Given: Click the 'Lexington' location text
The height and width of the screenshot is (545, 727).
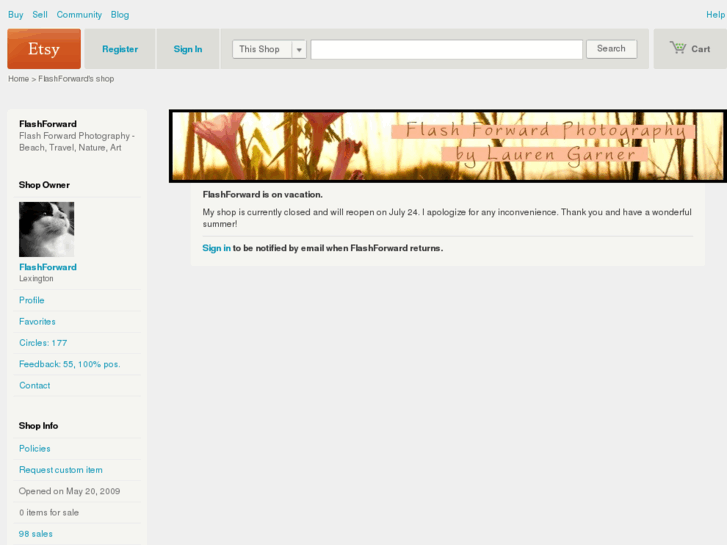Looking at the screenshot, I should coord(36,278).
